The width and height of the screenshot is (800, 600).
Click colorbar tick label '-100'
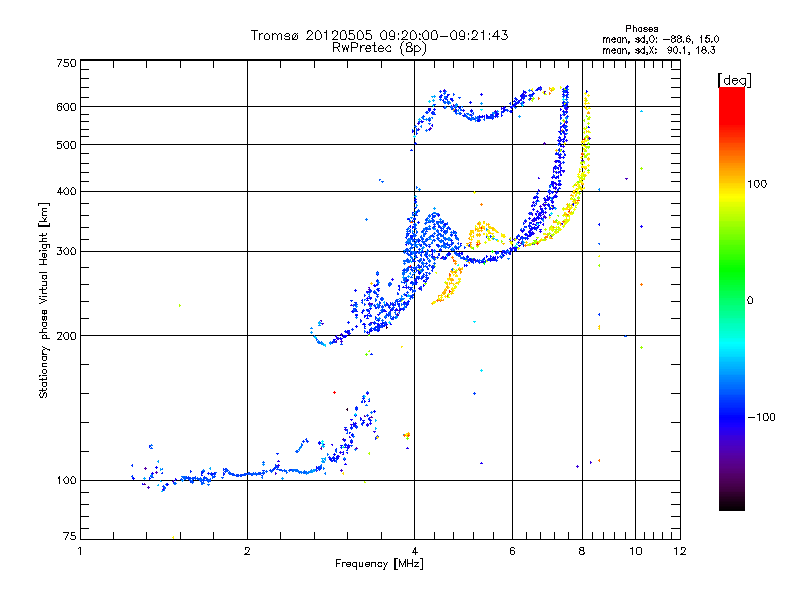(x=762, y=417)
